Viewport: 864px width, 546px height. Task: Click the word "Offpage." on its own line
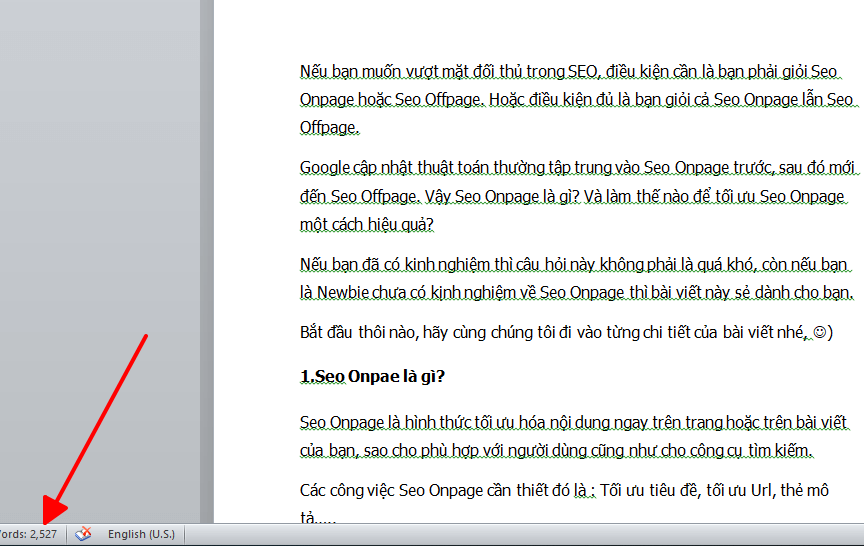[330, 128]
